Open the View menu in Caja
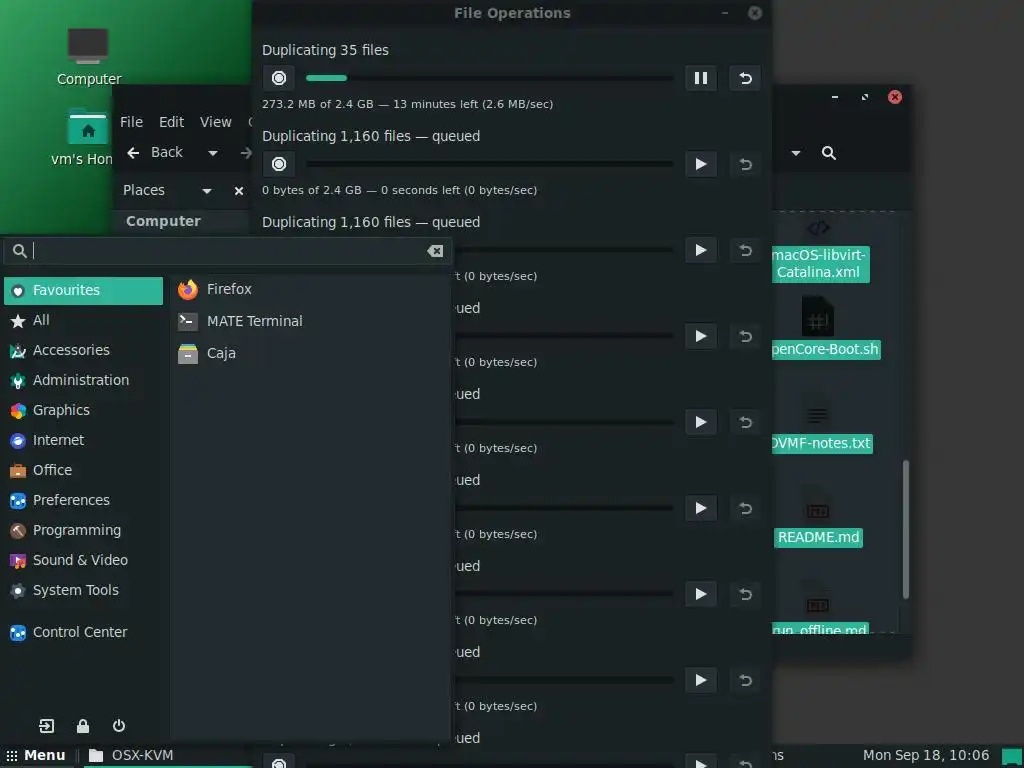Screen dimensions: 1024x768 (216, 122)
